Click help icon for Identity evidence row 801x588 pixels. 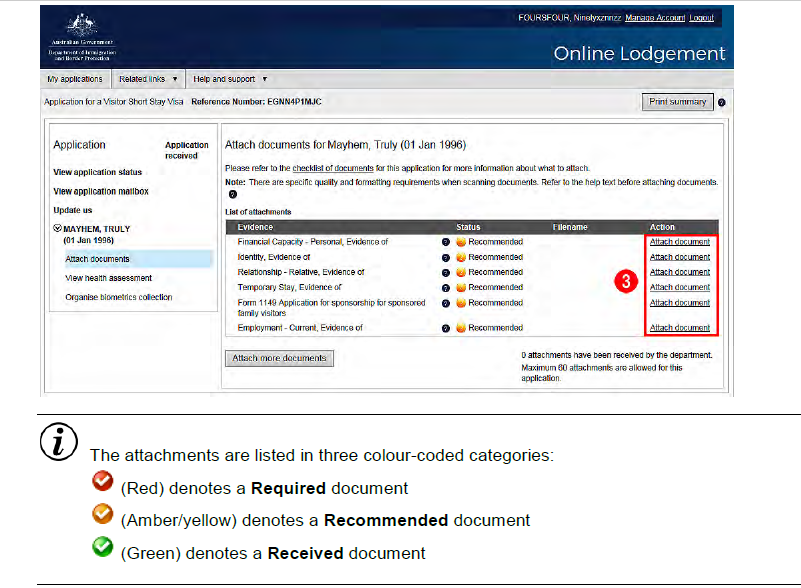point(446,257)
